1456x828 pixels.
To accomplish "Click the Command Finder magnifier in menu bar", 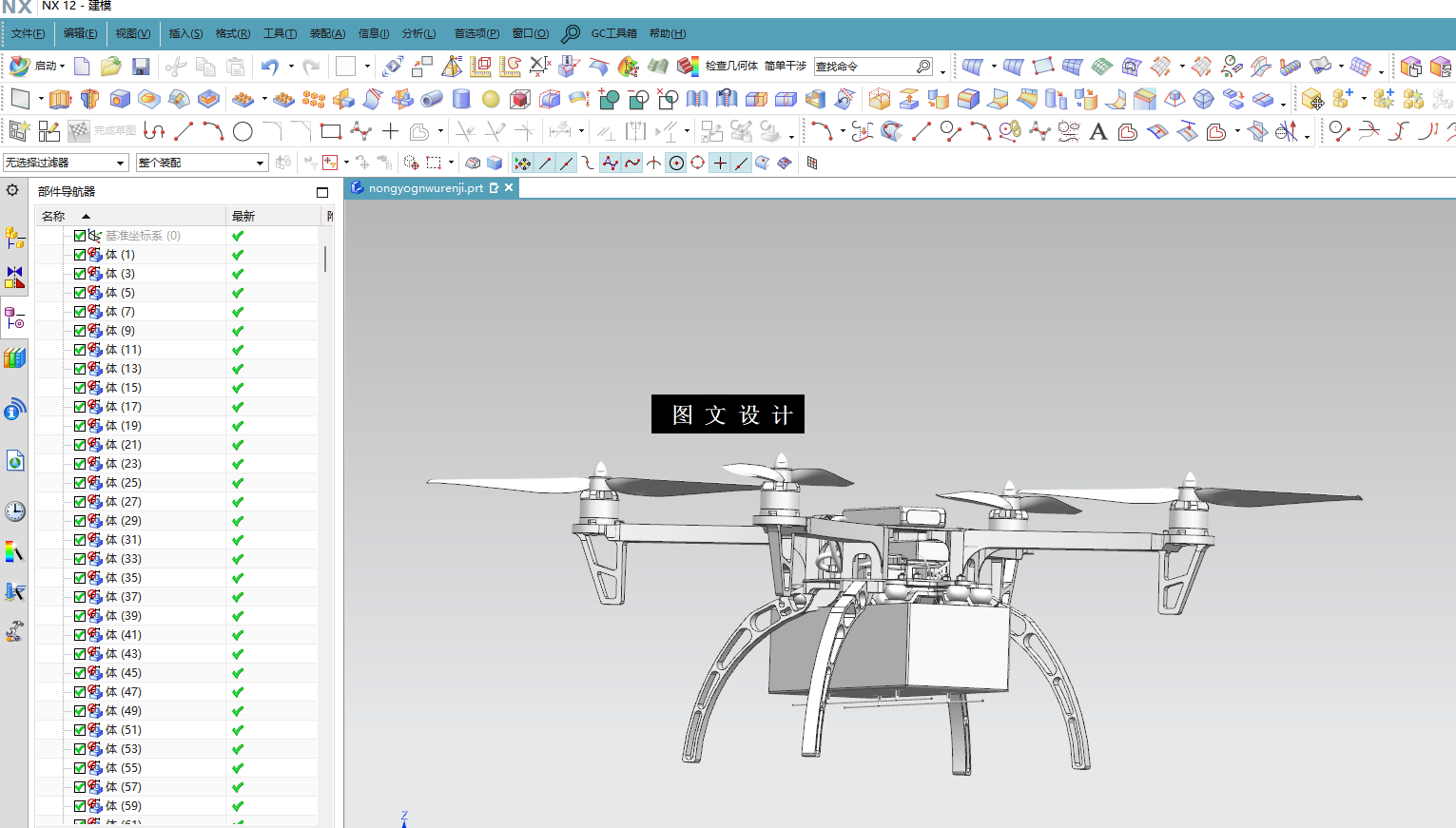I will tap(571, 33).
